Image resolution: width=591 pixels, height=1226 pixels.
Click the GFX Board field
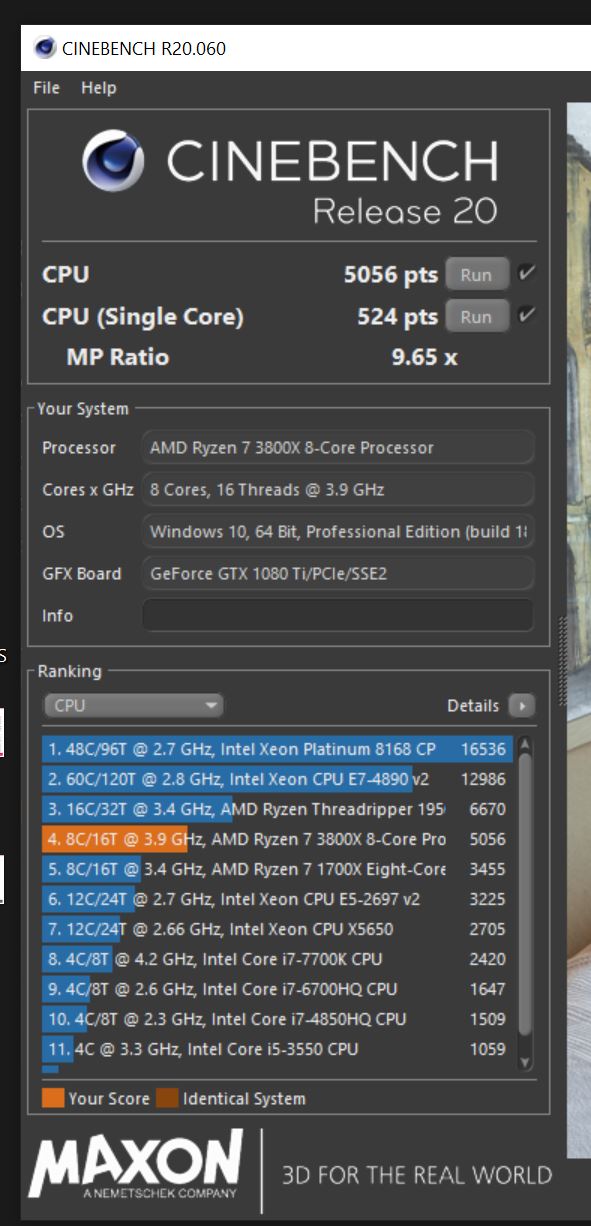(x=338, y=573)
